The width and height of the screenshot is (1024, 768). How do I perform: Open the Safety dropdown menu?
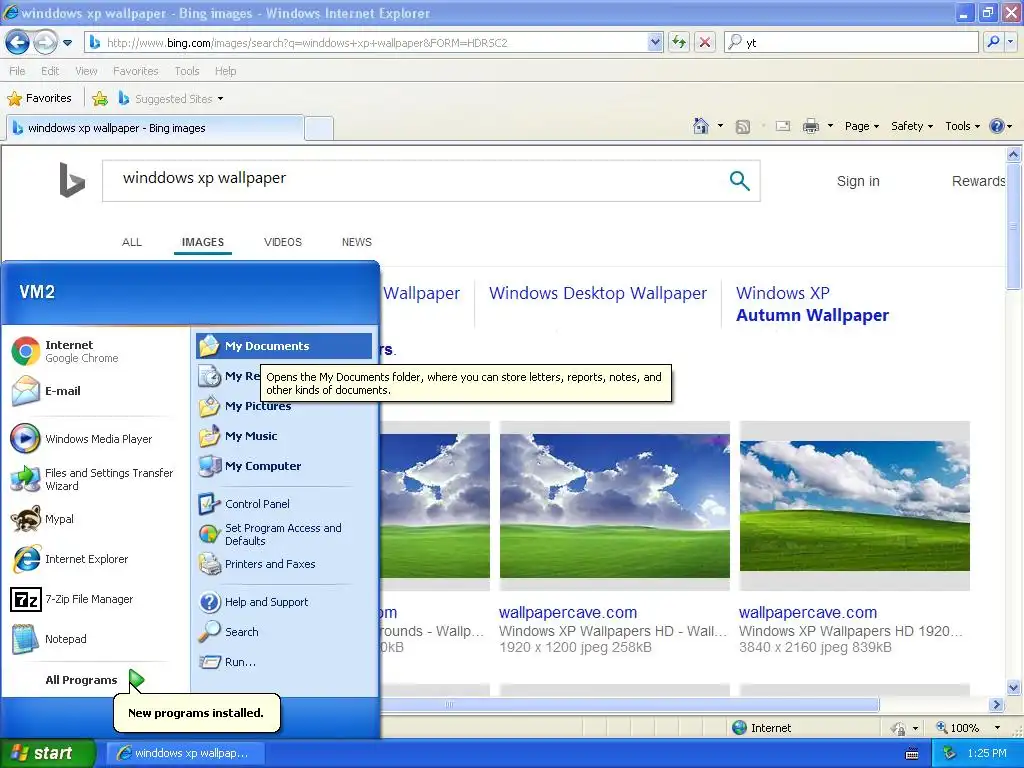[912, 126]
